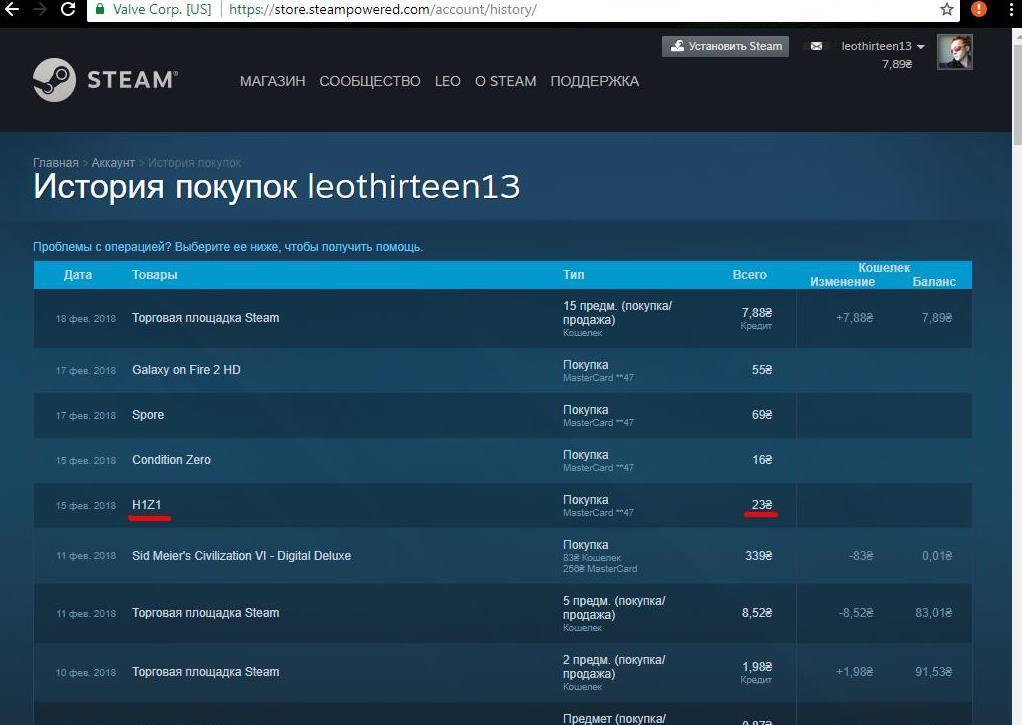Bookmark this page with the star icon
The width and height of the screenshot is (1022, 725).
point(946,10)
